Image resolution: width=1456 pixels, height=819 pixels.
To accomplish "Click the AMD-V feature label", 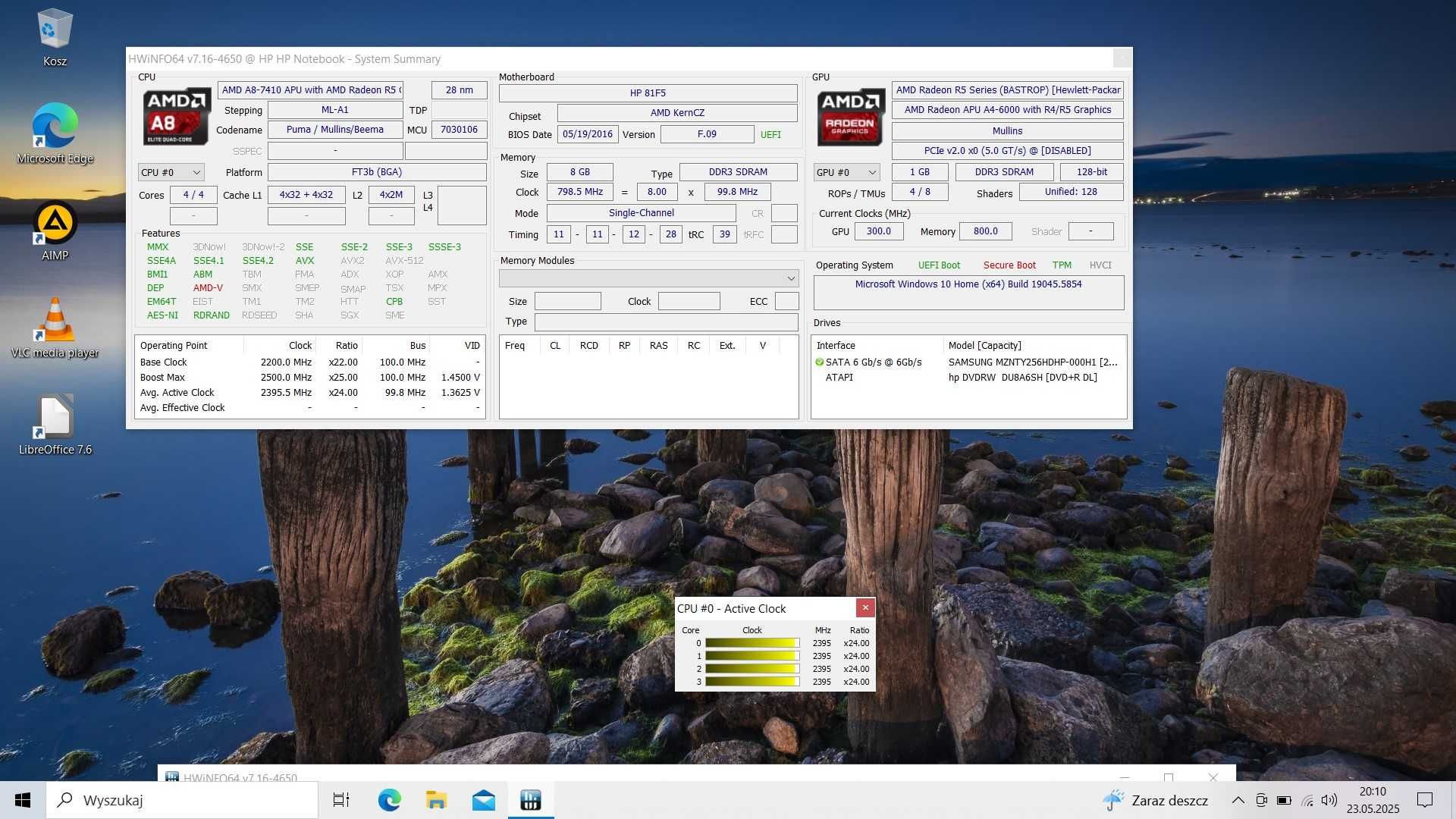I will 208,288.
